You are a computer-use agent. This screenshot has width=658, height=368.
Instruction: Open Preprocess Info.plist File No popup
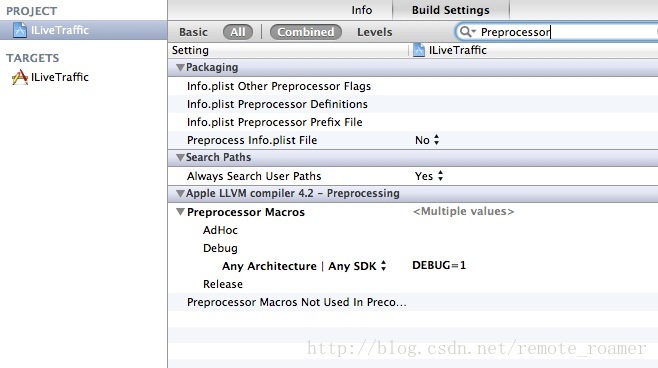(427, 140)
